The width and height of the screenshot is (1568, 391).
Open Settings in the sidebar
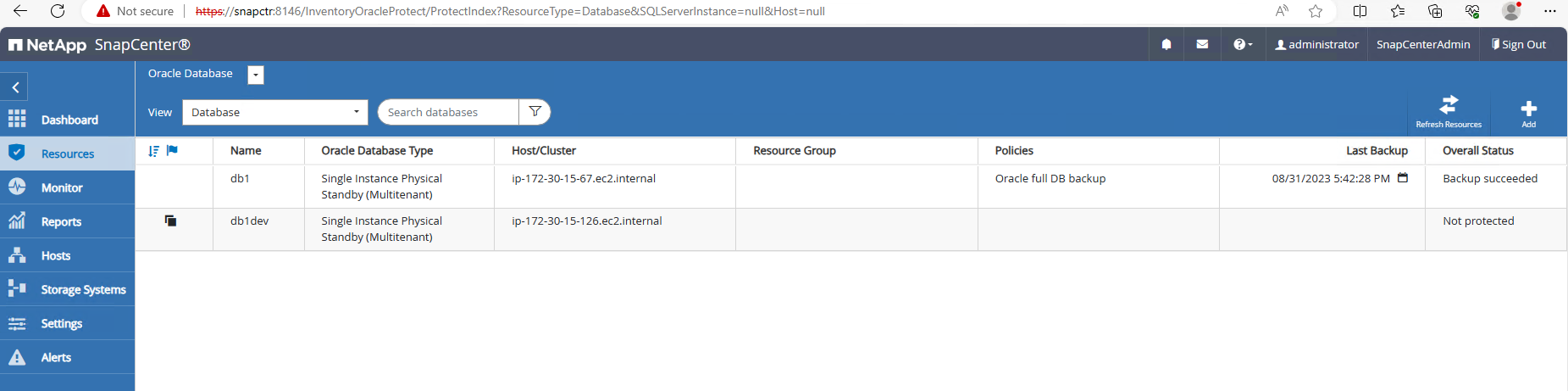(x=67, y=323)
